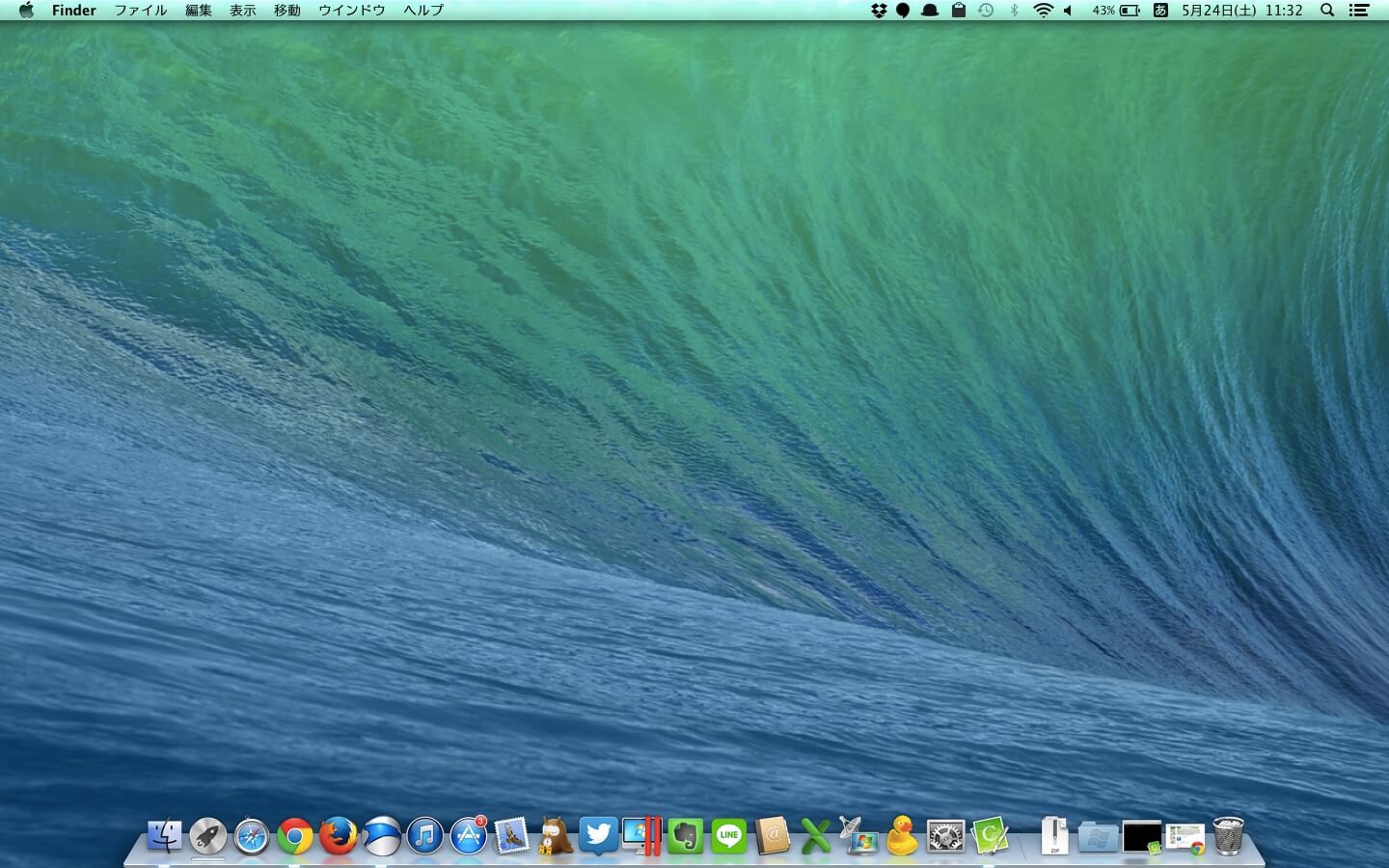
Task: Open the ヘルプ menu
Action: (x=423, y=11)
